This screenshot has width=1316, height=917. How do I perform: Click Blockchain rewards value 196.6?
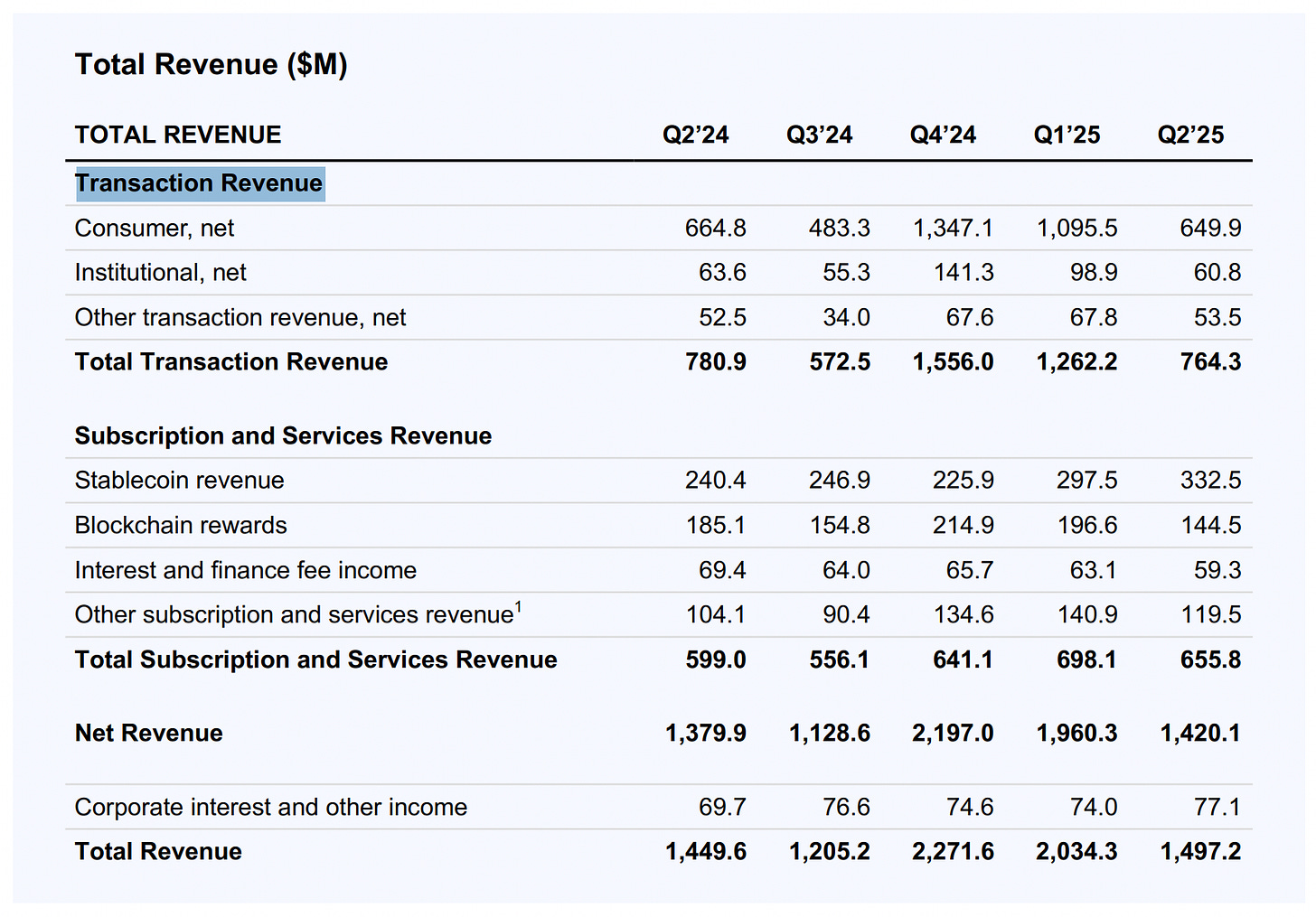pyautogui.click(x=1087, y=526)
